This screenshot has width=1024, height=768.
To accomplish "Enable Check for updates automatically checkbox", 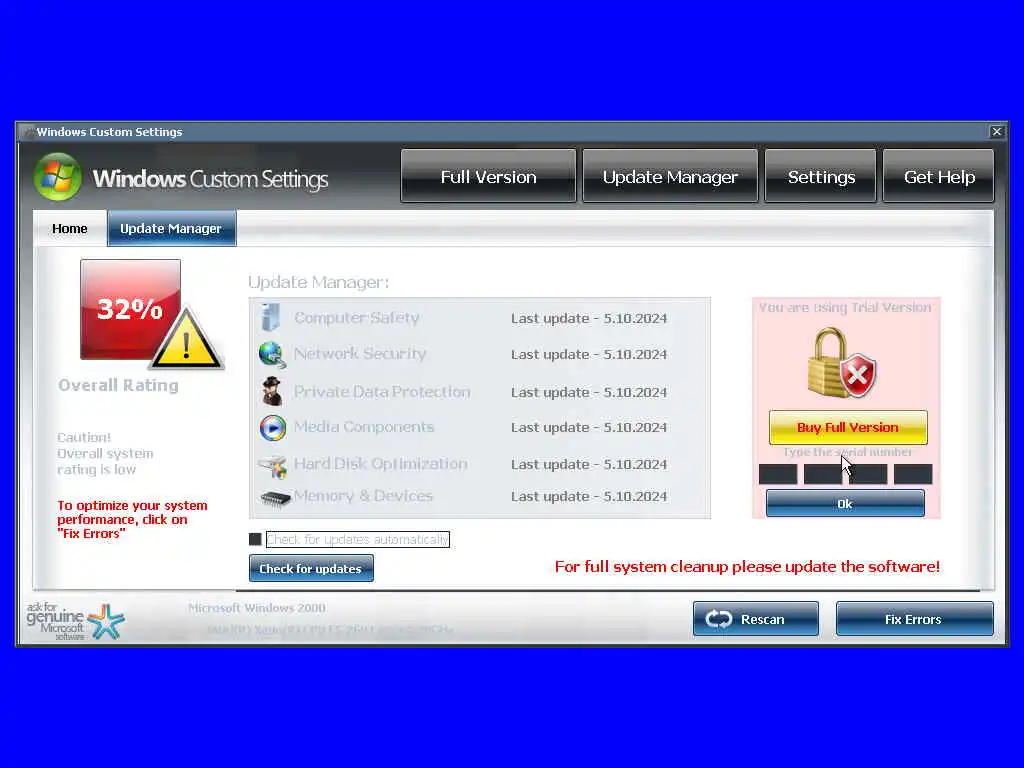I will coord(255,539).
